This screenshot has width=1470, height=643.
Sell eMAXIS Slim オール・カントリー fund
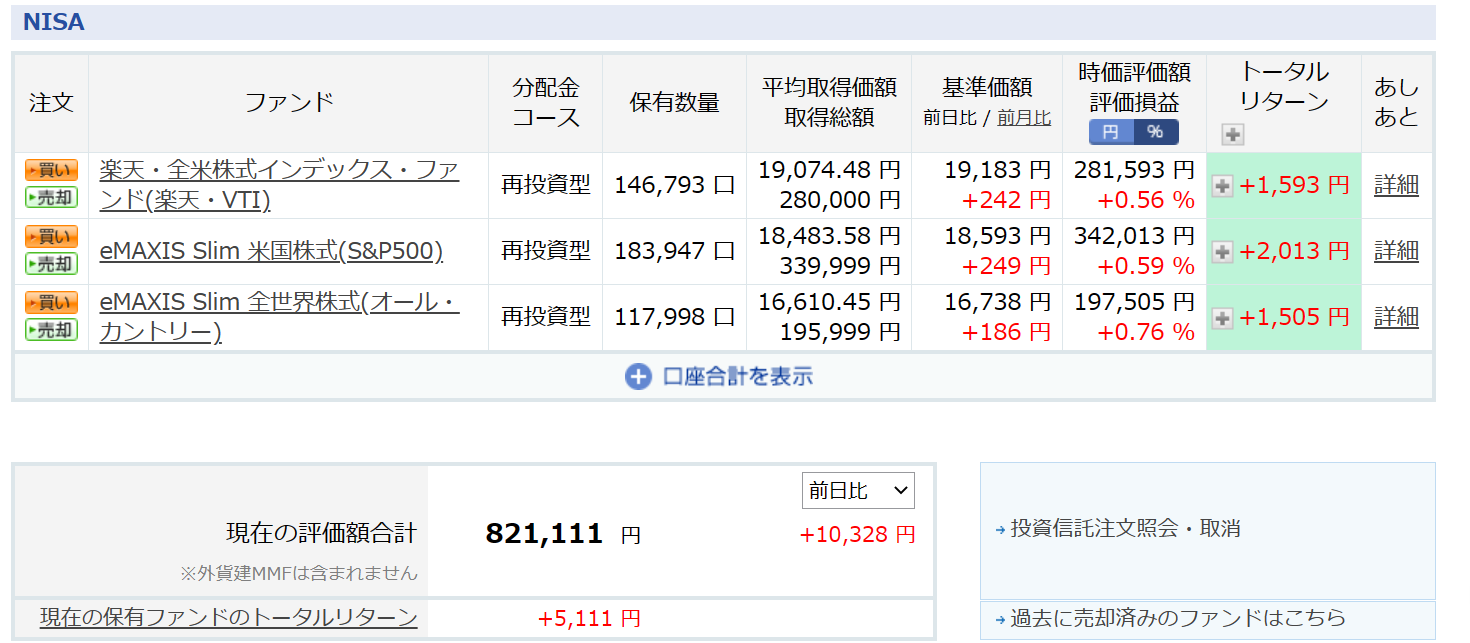point(51,330)
